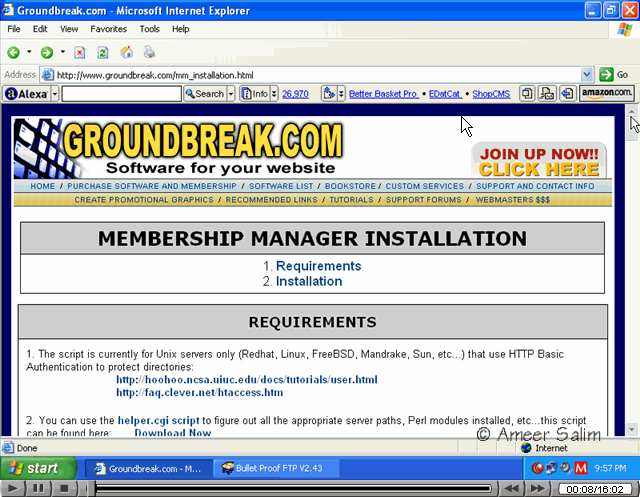
Task: Click the Alexa search text box
Action: tap(121, 94)
